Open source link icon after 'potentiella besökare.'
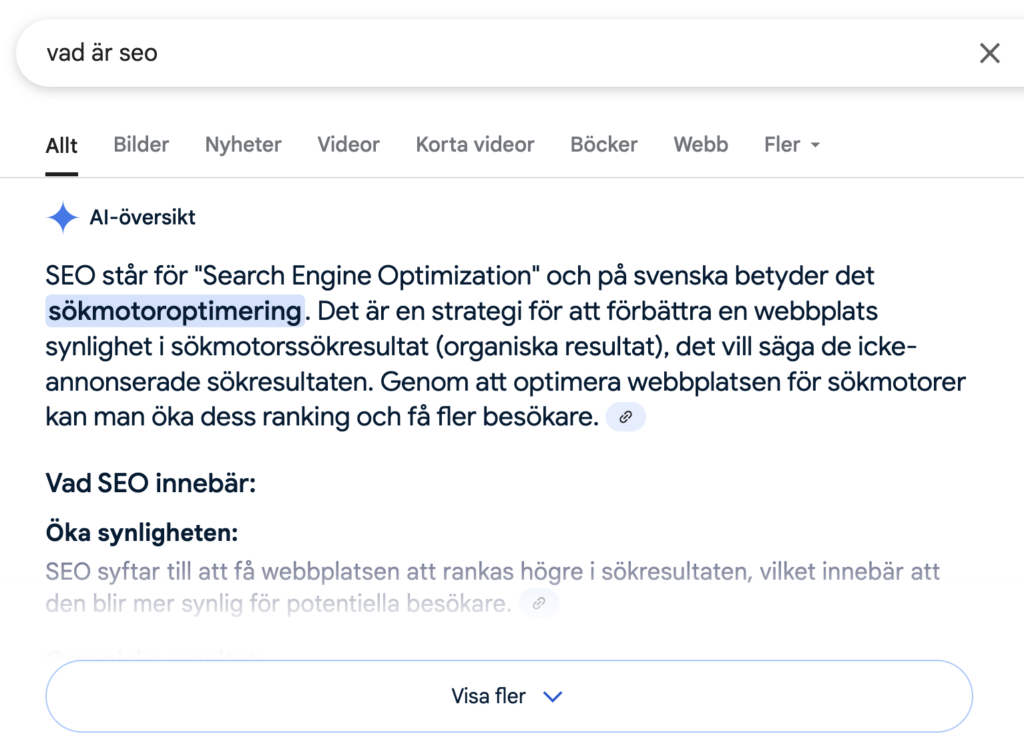 [539, 603]
